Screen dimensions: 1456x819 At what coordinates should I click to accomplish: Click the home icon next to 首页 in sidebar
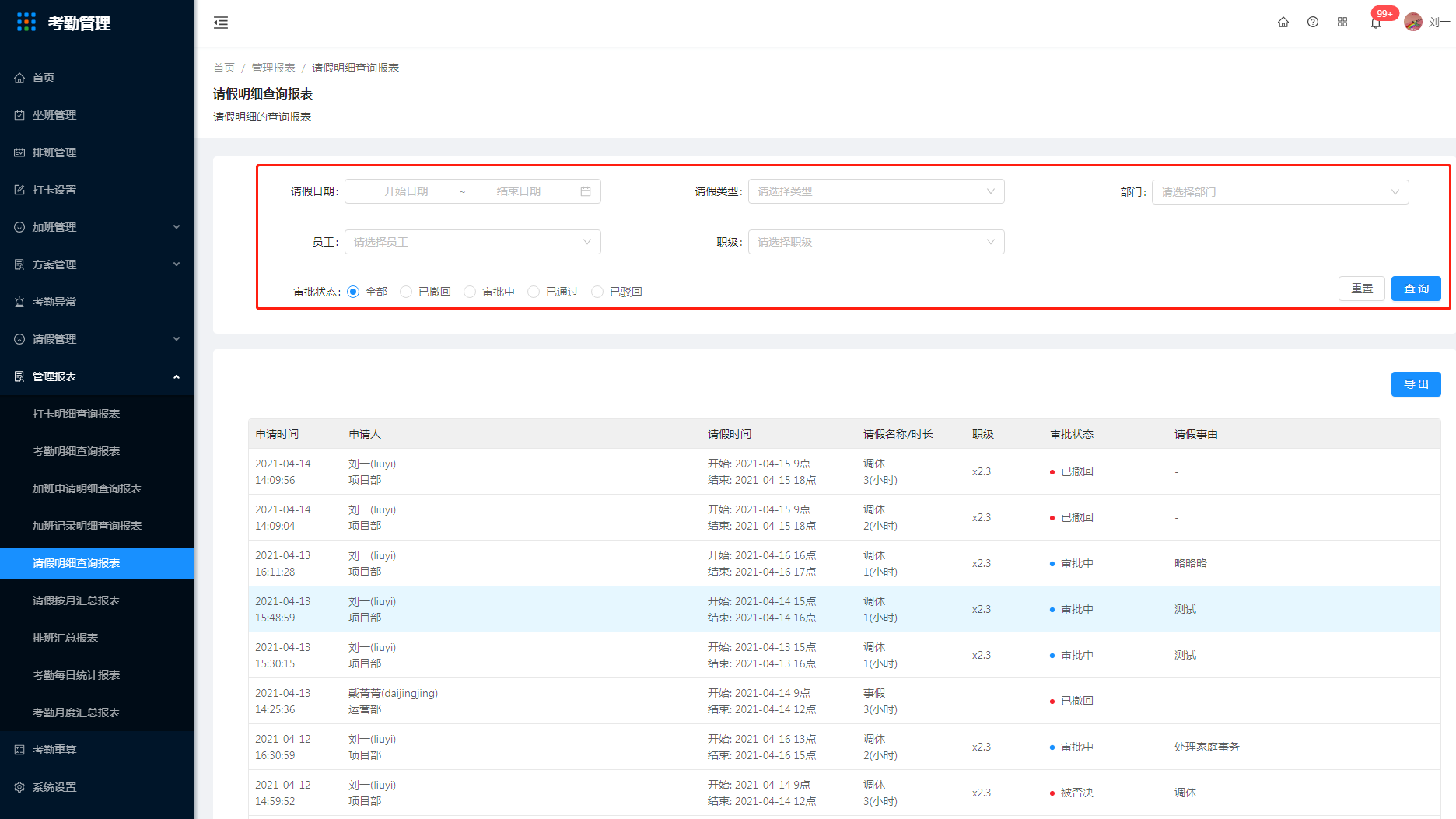tap(19, 78)
